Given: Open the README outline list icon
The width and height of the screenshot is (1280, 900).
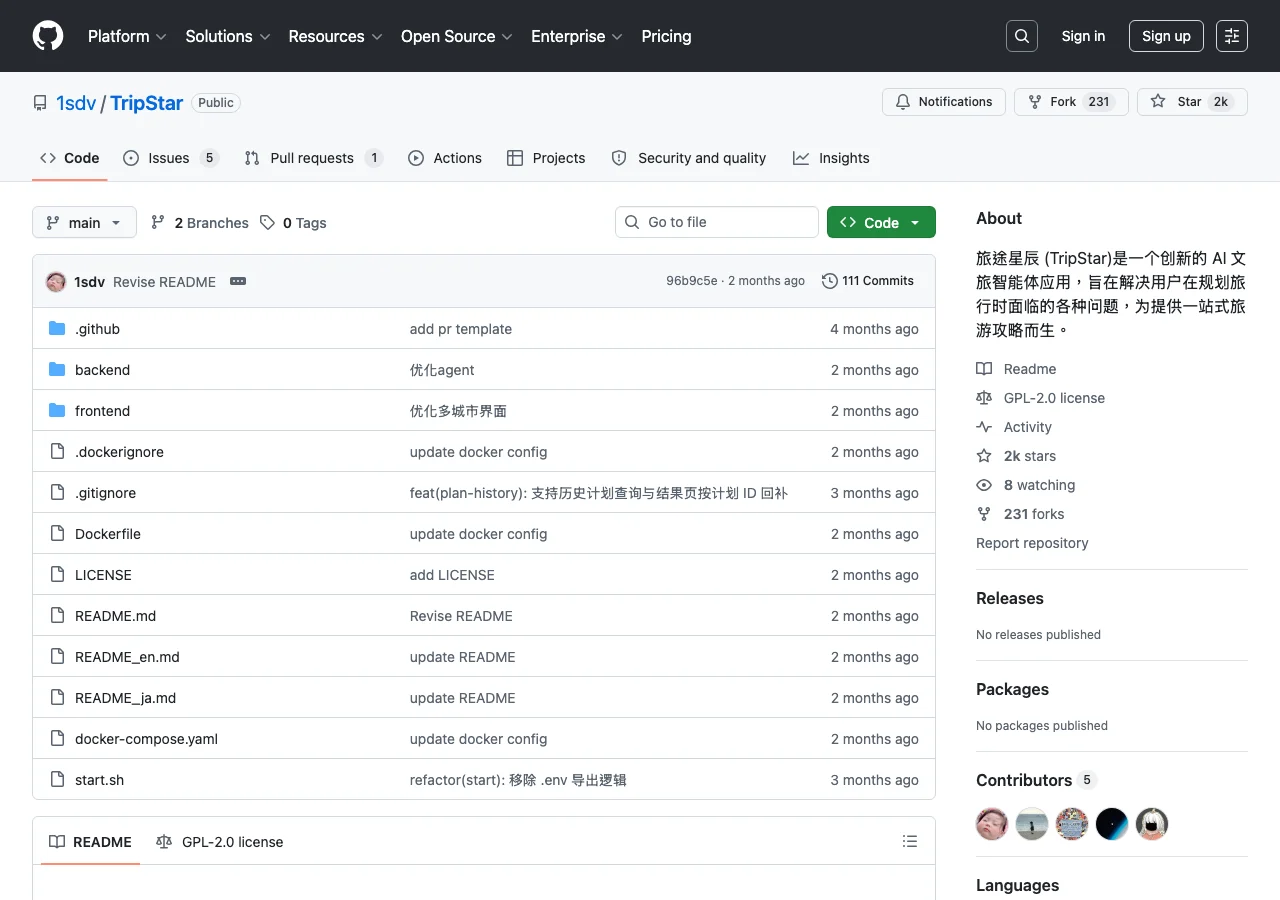Looking at the screenshot, I should click(x=910, y=841).
